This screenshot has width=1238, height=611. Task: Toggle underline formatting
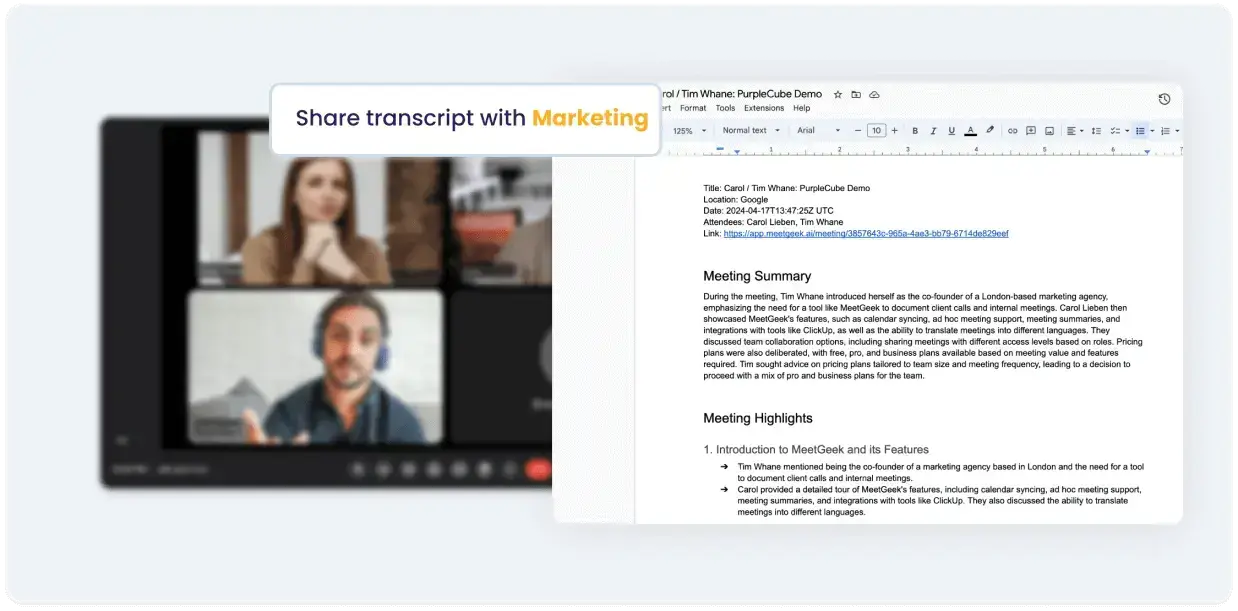tap(951, 130)
